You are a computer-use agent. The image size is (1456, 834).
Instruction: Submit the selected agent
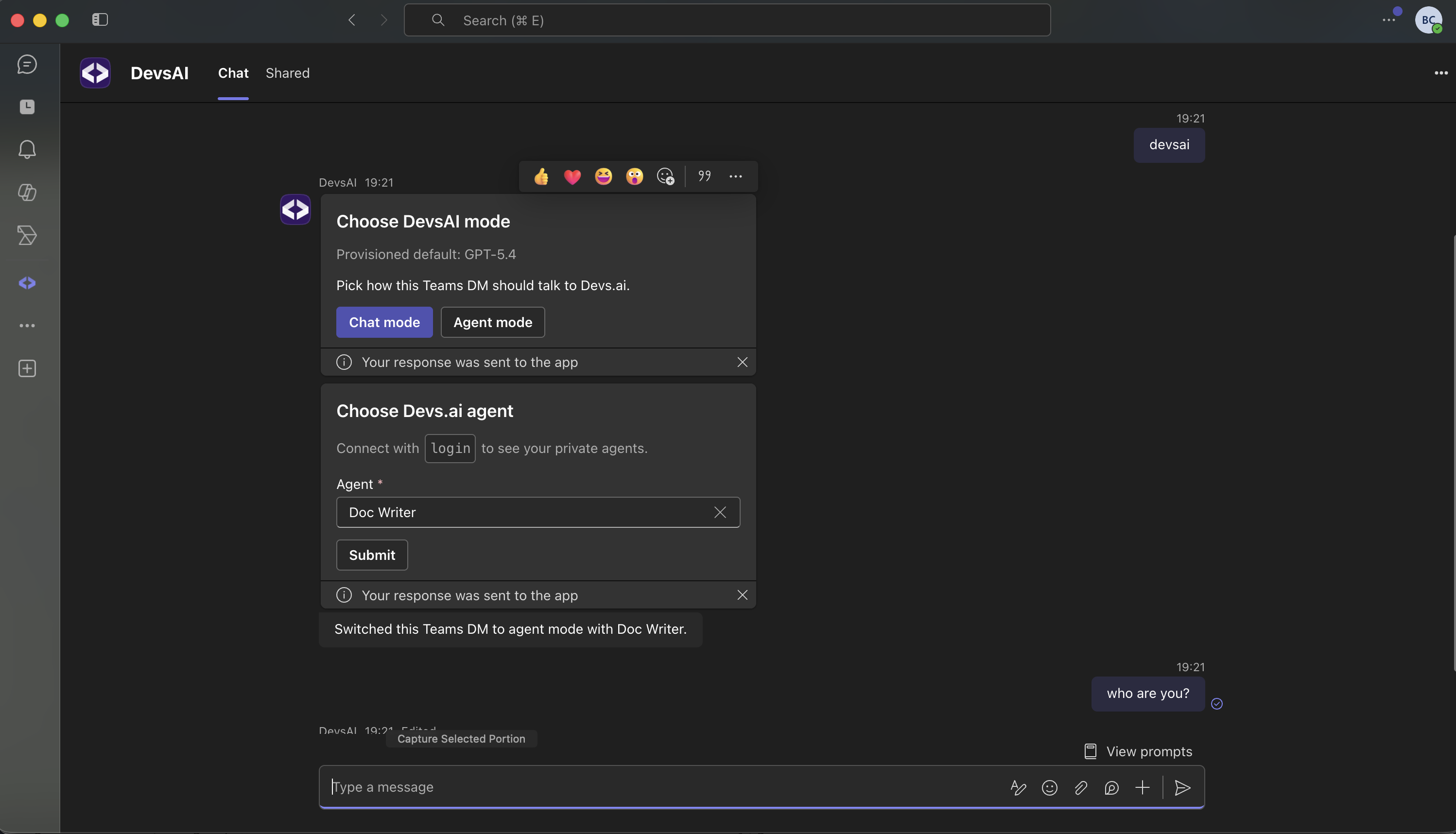pyautogui.click(x=372, y=555)
